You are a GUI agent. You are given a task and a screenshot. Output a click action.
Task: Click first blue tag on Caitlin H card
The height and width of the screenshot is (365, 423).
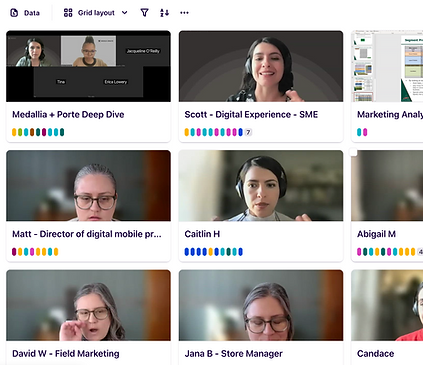187,252
